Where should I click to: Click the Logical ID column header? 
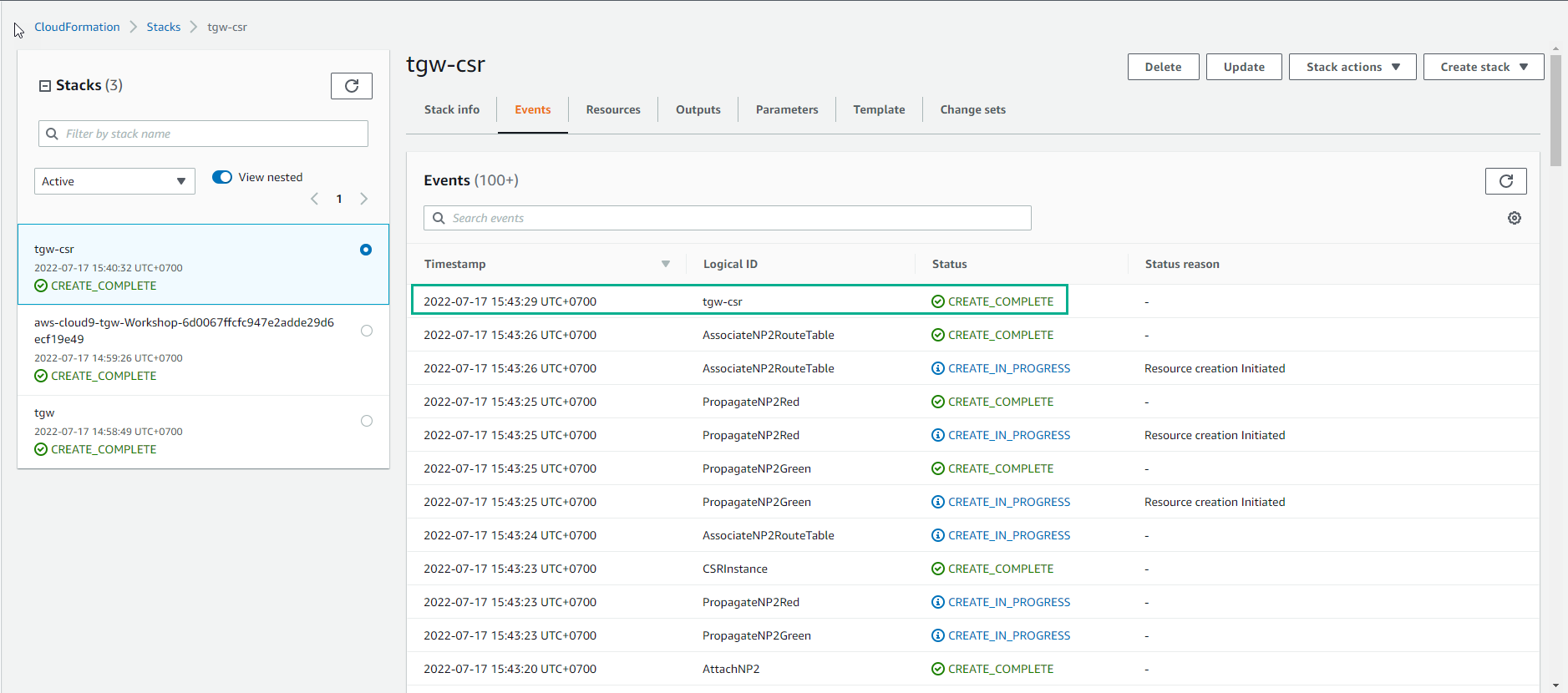click(730, 264)
